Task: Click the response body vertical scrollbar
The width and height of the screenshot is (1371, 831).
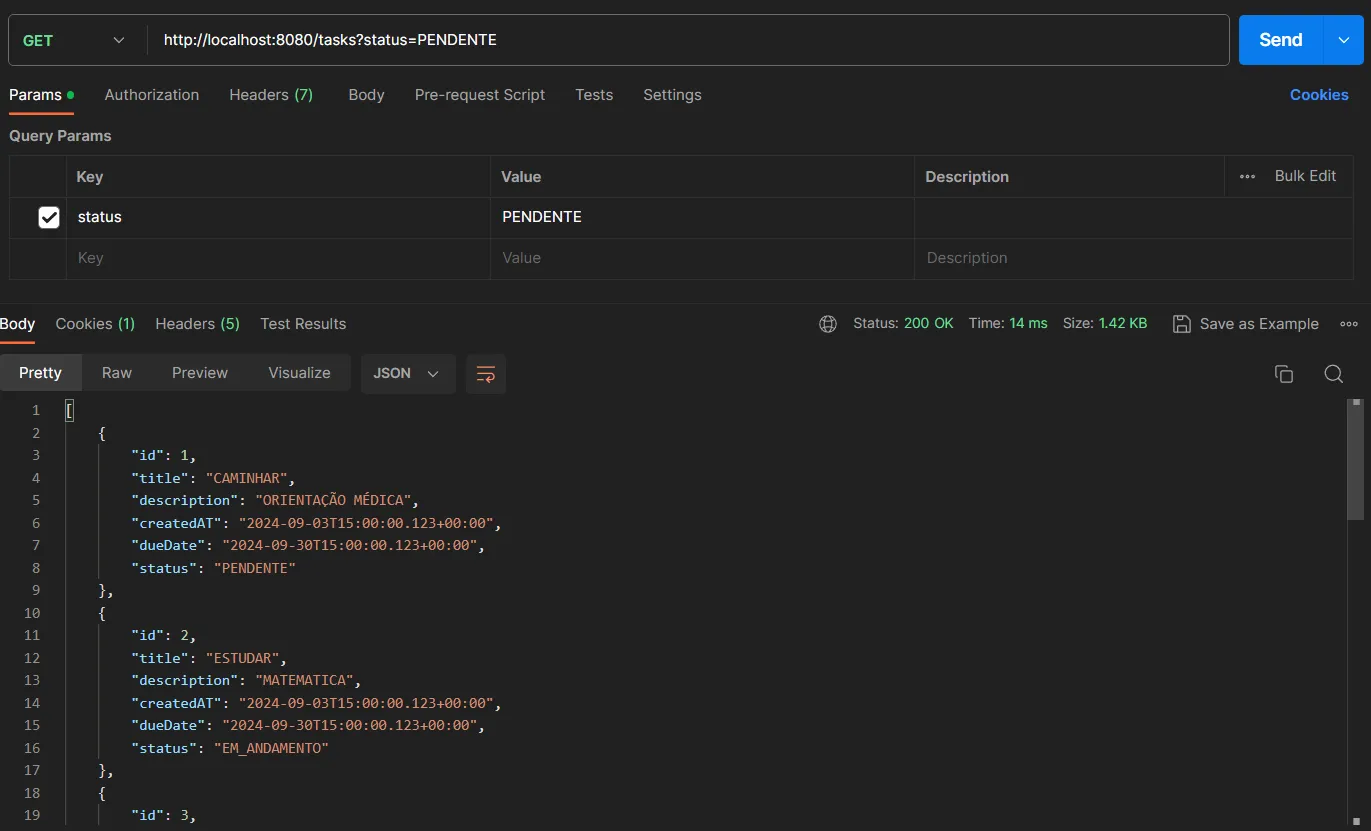Action: click(1356, 460)
